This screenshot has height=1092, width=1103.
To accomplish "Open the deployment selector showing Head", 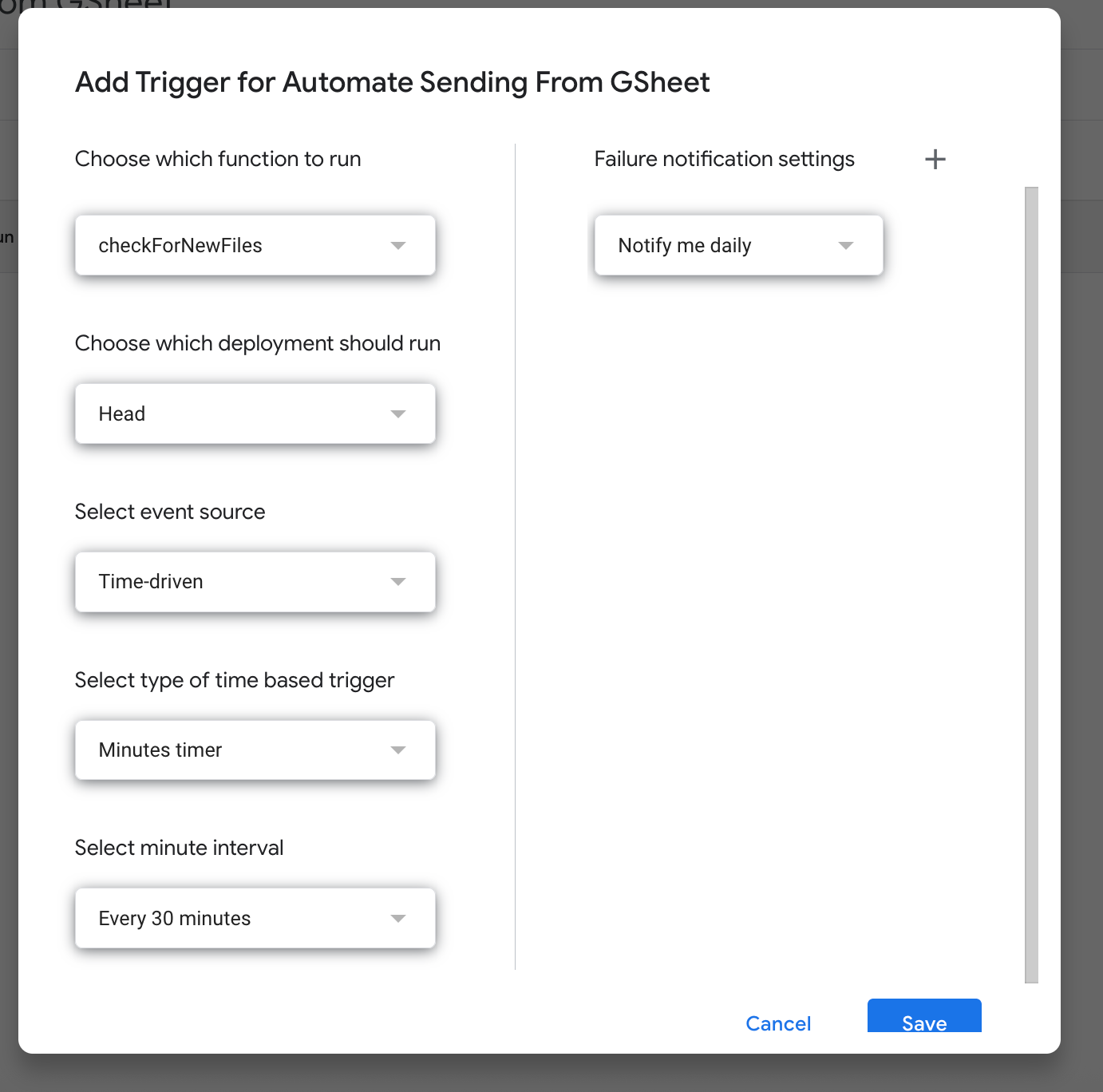I will 255,413.
